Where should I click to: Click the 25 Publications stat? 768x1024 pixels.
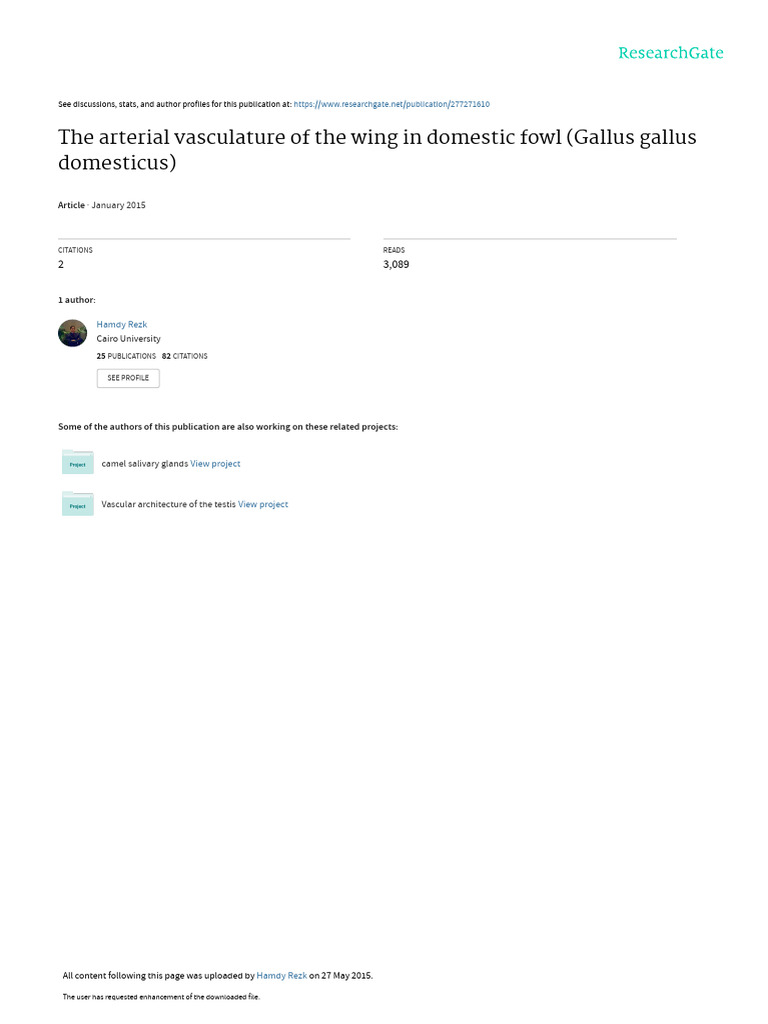pyautogui.click(x=126, y=356)
